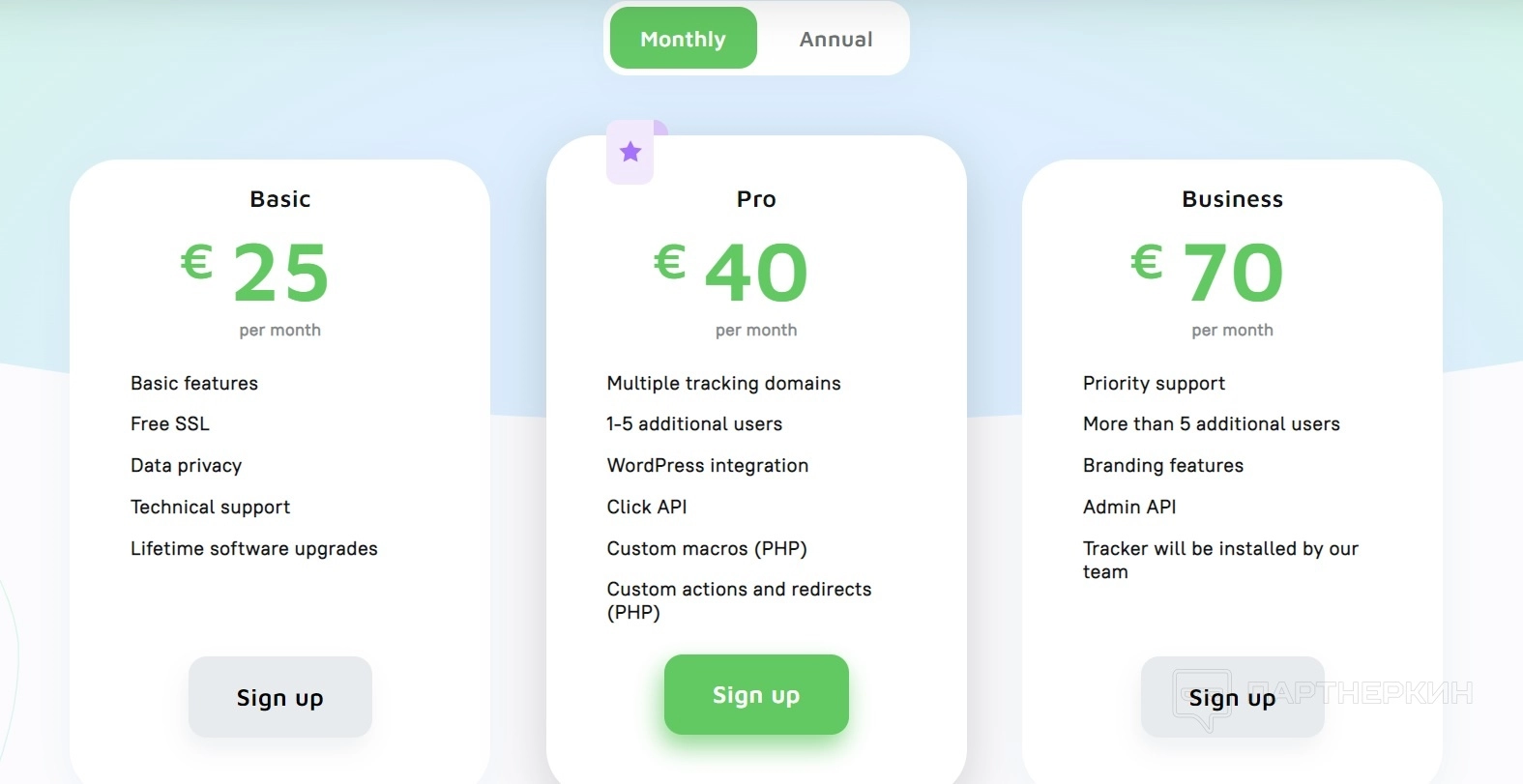The image size is (1523, 784).
Task: Sign up for the Business plan
Action: pos(1232,697)
